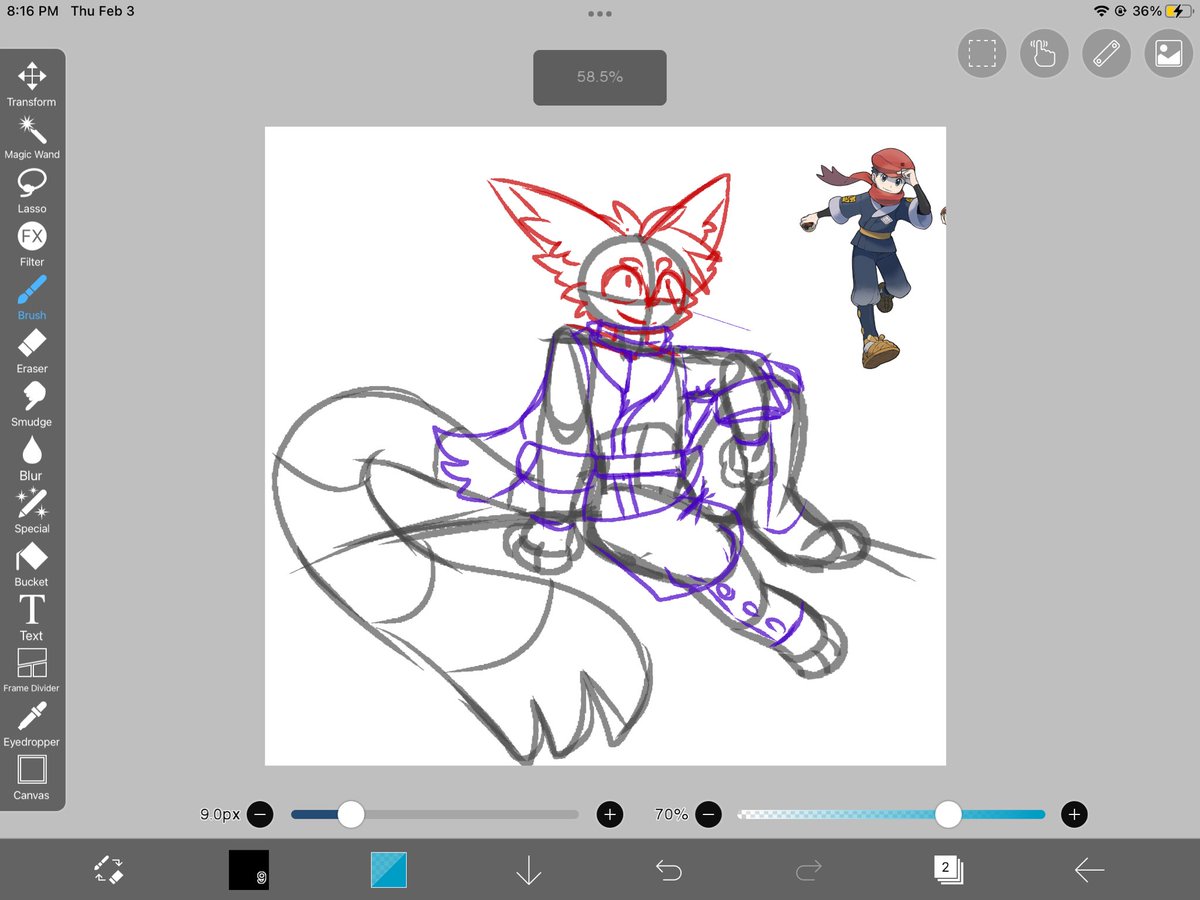Select the Transform tool
1200x900 pixels.
(32, 85)
